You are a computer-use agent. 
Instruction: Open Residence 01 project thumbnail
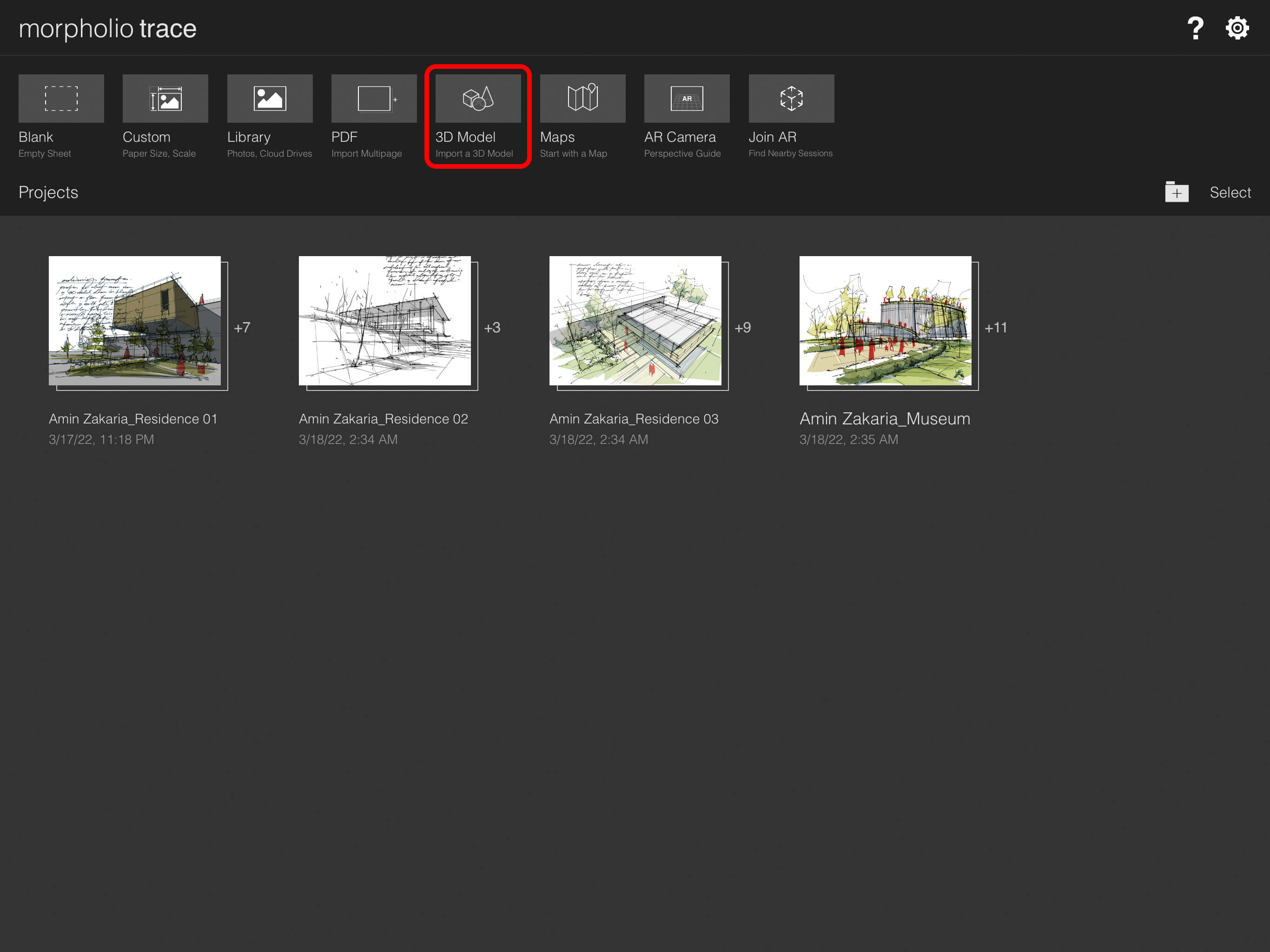tap(134, 320)
